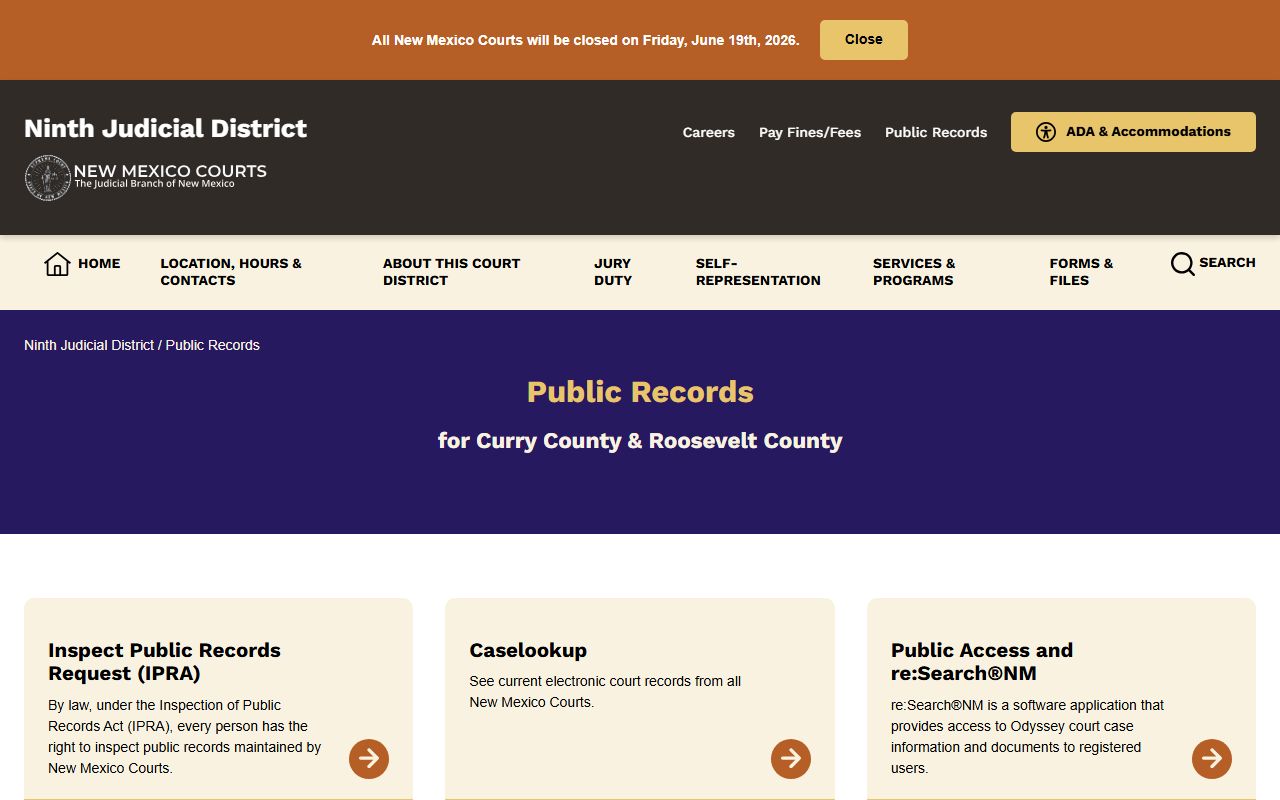Open Jury Duty menu

click(x=613, y=272)
